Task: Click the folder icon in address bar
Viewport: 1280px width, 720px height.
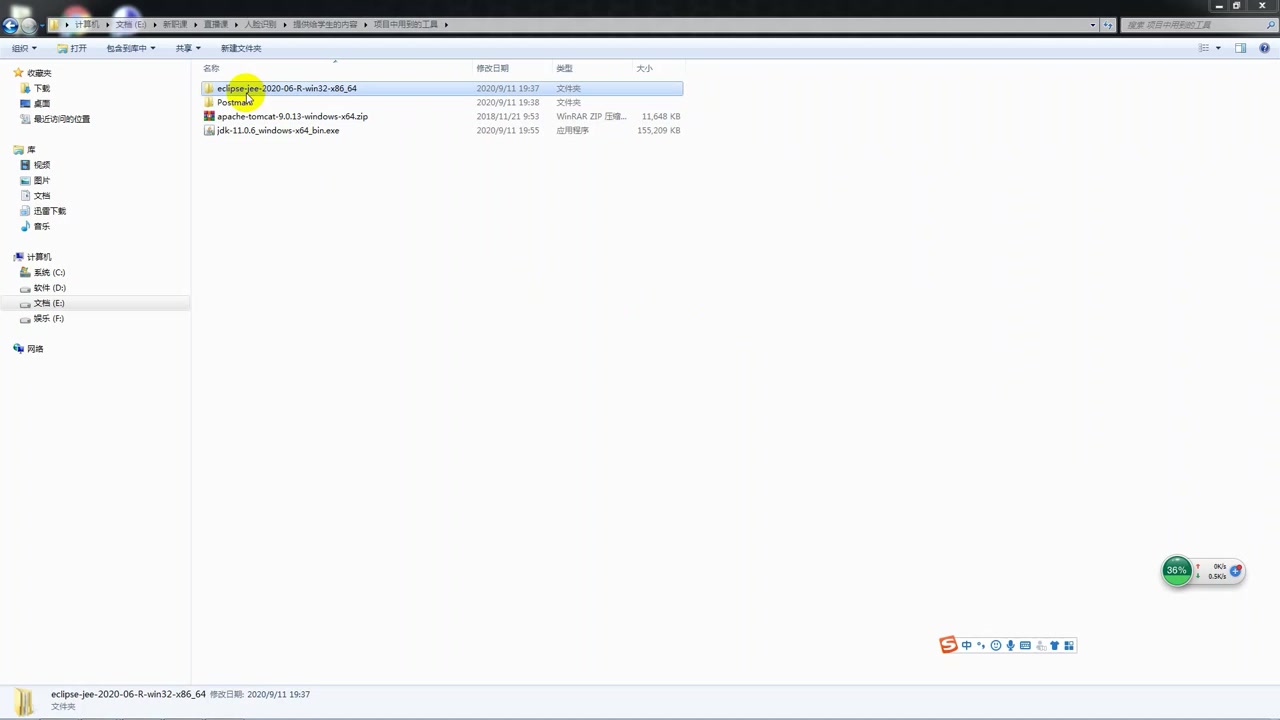Action: (x=56, y=24)
